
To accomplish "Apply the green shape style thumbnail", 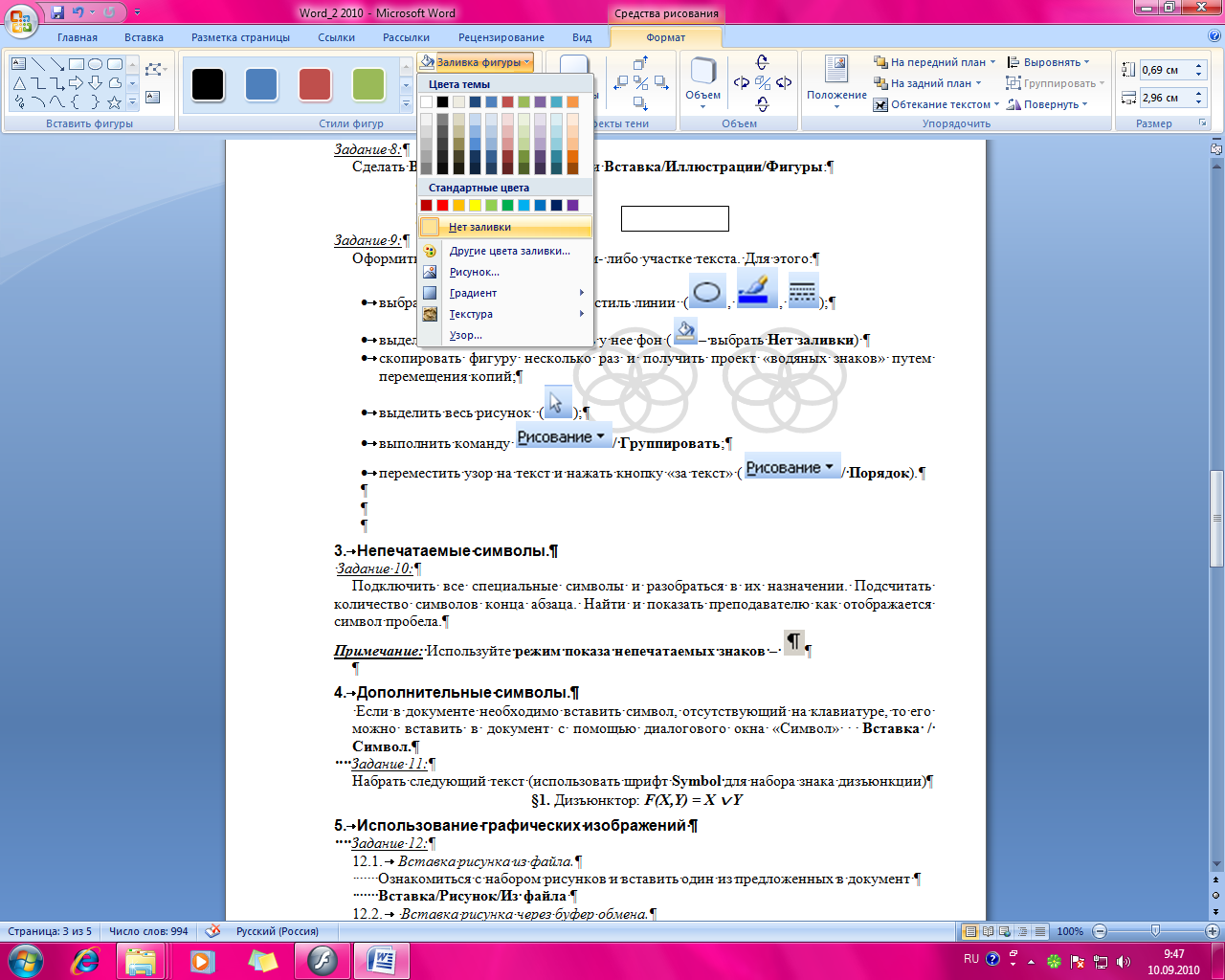I will (x=368, y=84).
